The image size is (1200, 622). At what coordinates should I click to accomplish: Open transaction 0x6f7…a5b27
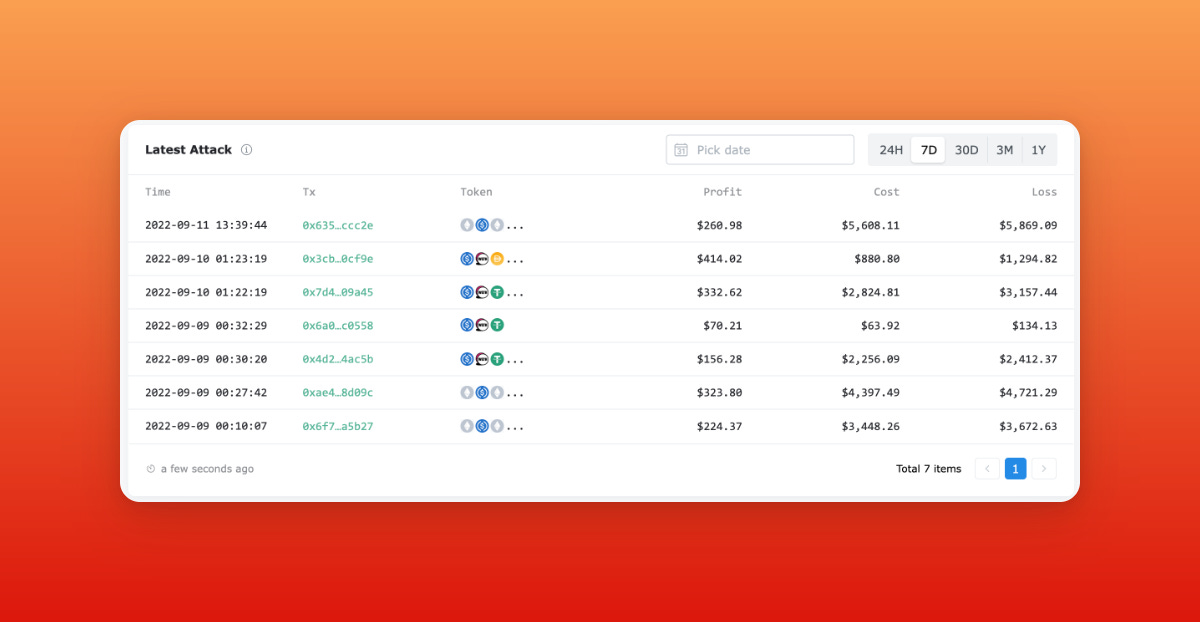(338, 426)
